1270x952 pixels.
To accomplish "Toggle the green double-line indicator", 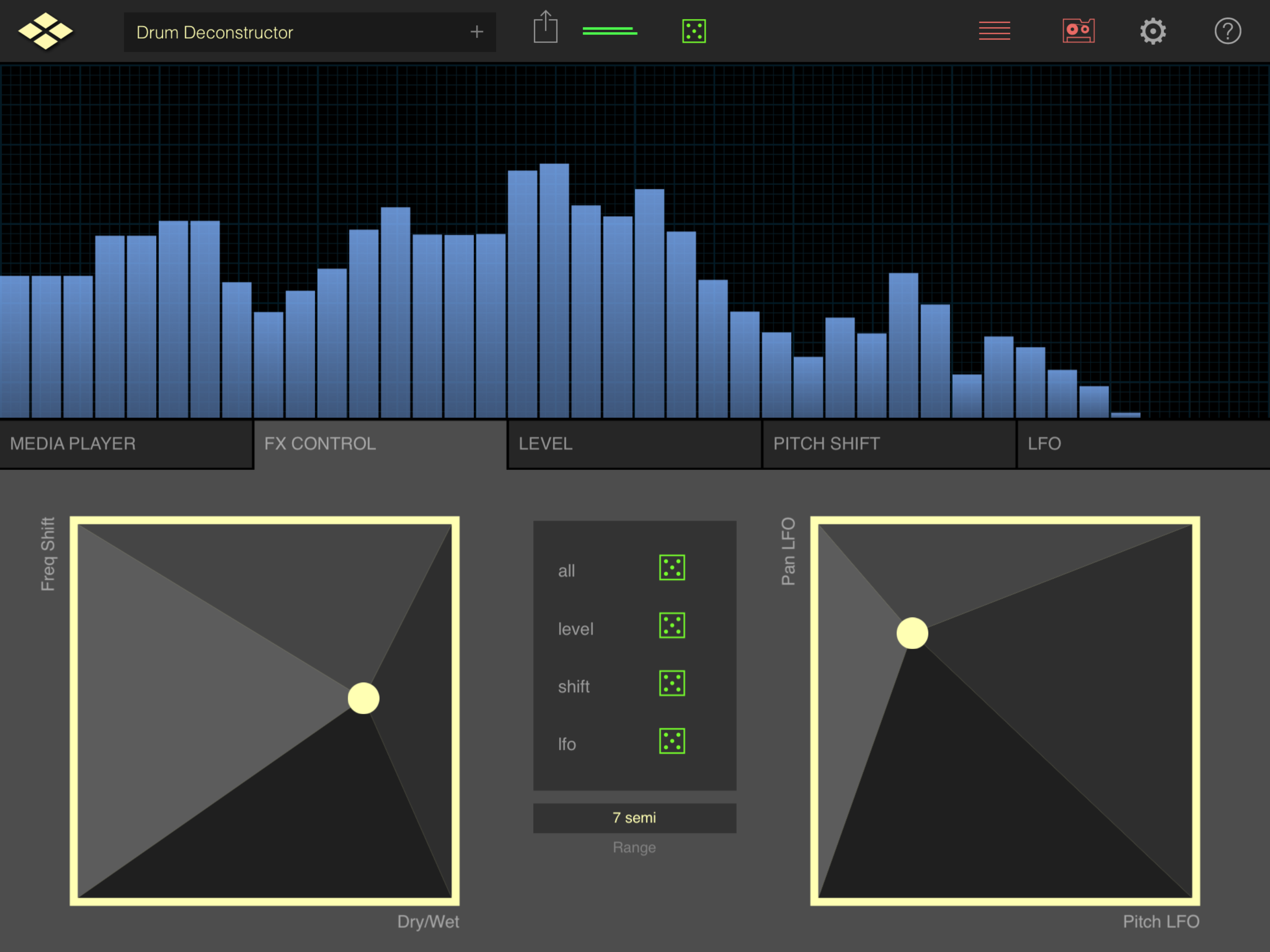I will [x=609, y=31].
